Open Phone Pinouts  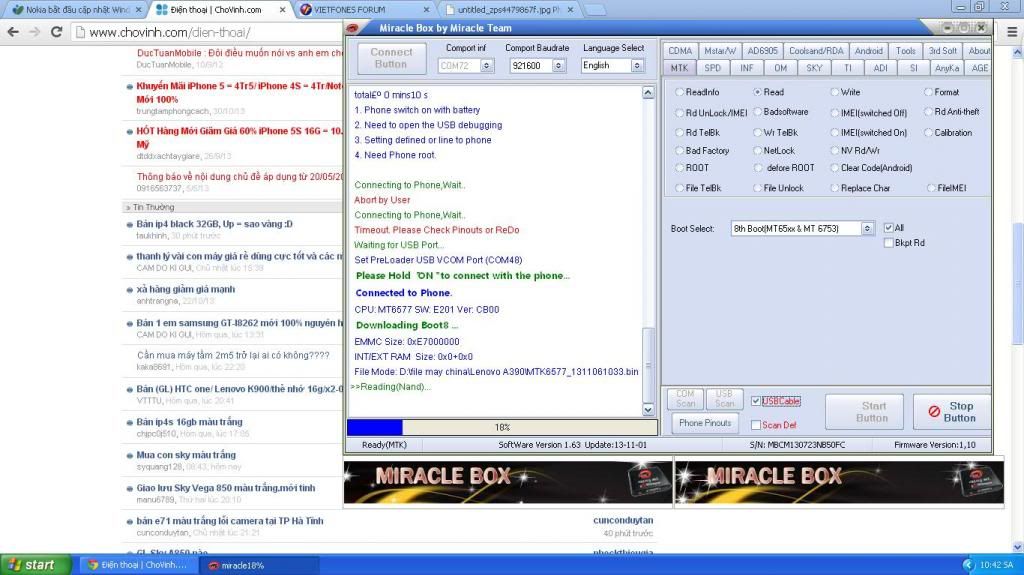click(705, 423)
